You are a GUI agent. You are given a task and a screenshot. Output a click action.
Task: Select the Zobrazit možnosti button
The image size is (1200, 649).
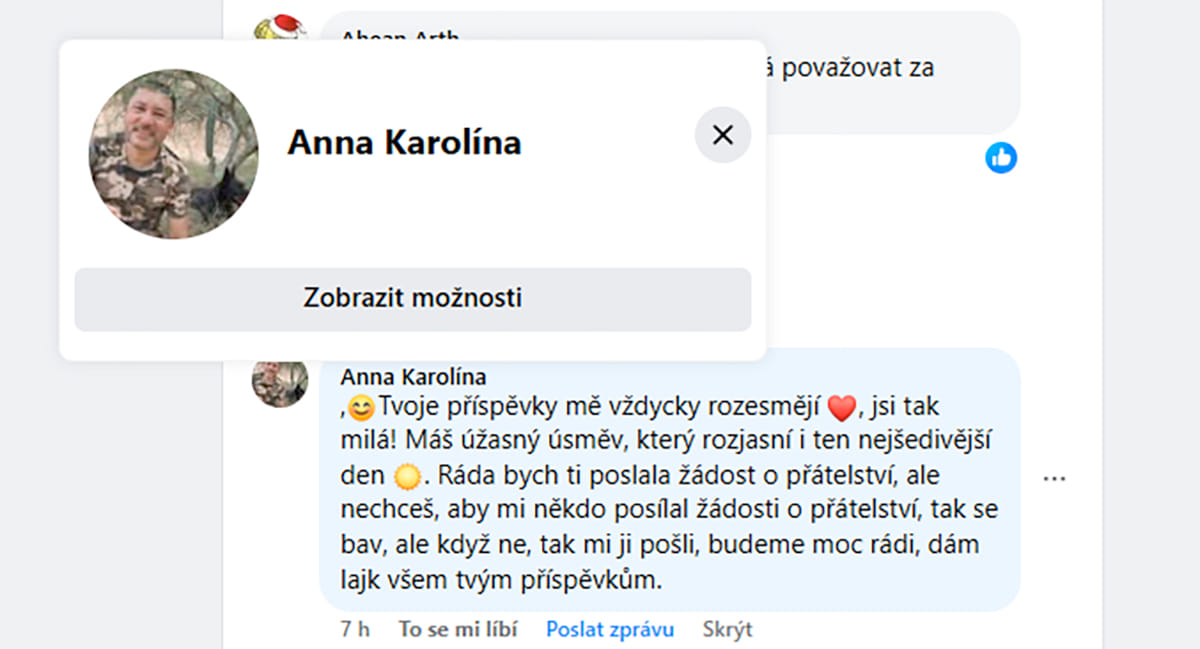click(x=412, y=300)
